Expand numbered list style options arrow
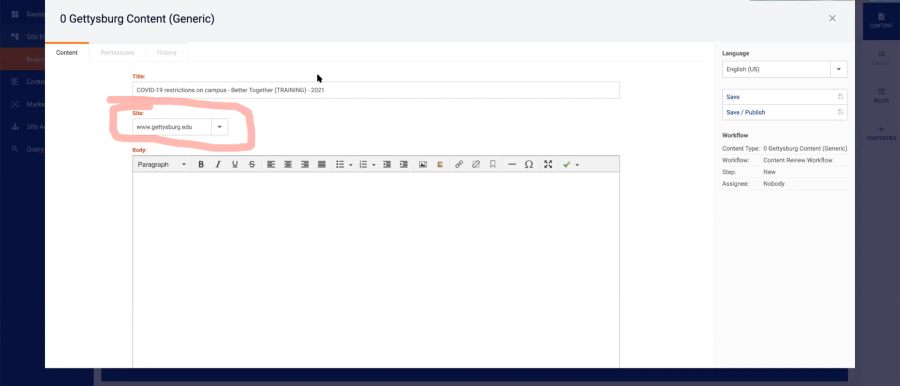 (x=374, y=165)
